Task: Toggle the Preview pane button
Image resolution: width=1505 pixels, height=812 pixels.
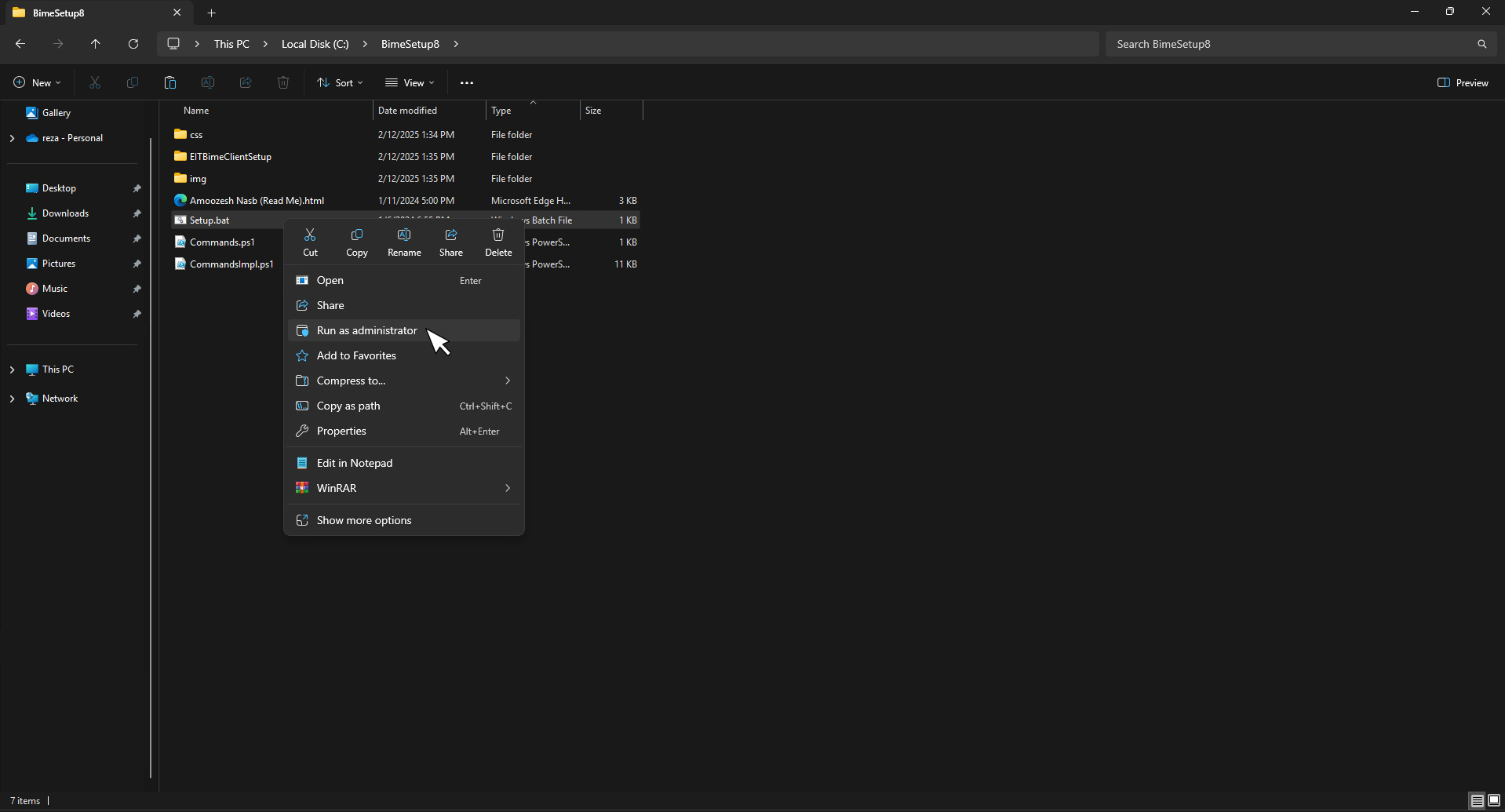Action: click(x=1463, y=82)
